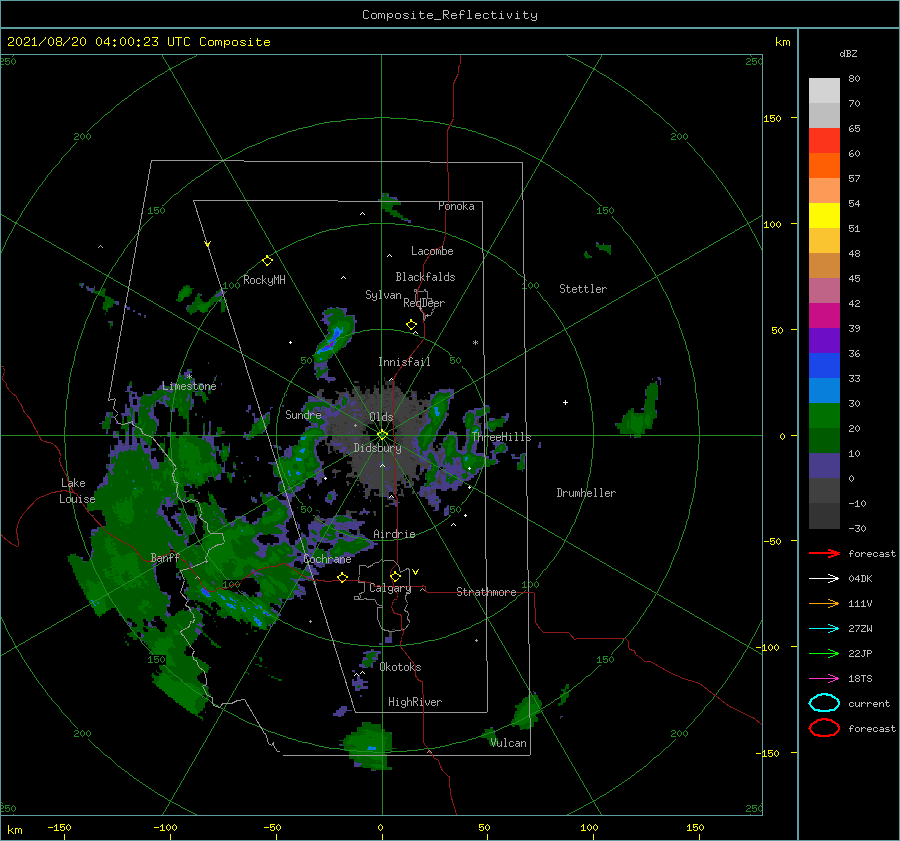The width and height of the screenshot is (900, 841).
Task: Click the Vulcan label
Action: click(509, 743)
